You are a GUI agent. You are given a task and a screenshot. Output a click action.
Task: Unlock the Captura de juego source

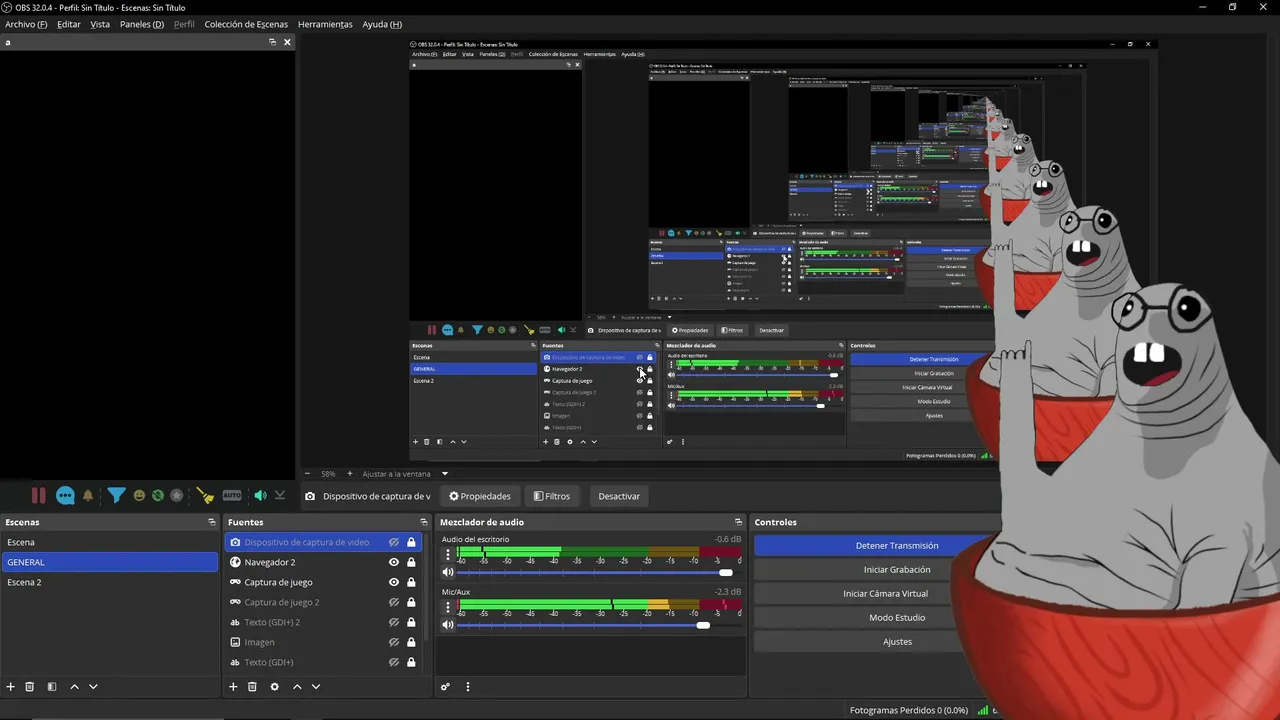tap(411, 582)
